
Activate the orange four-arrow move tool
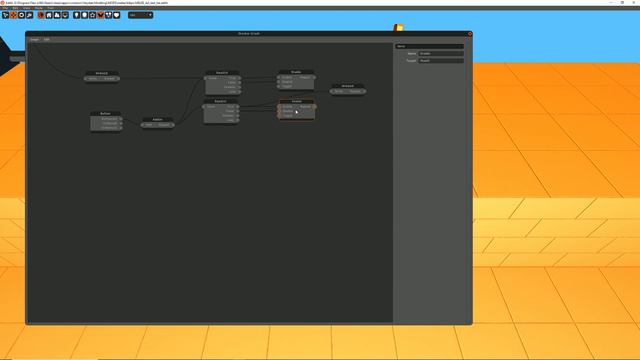13,15
